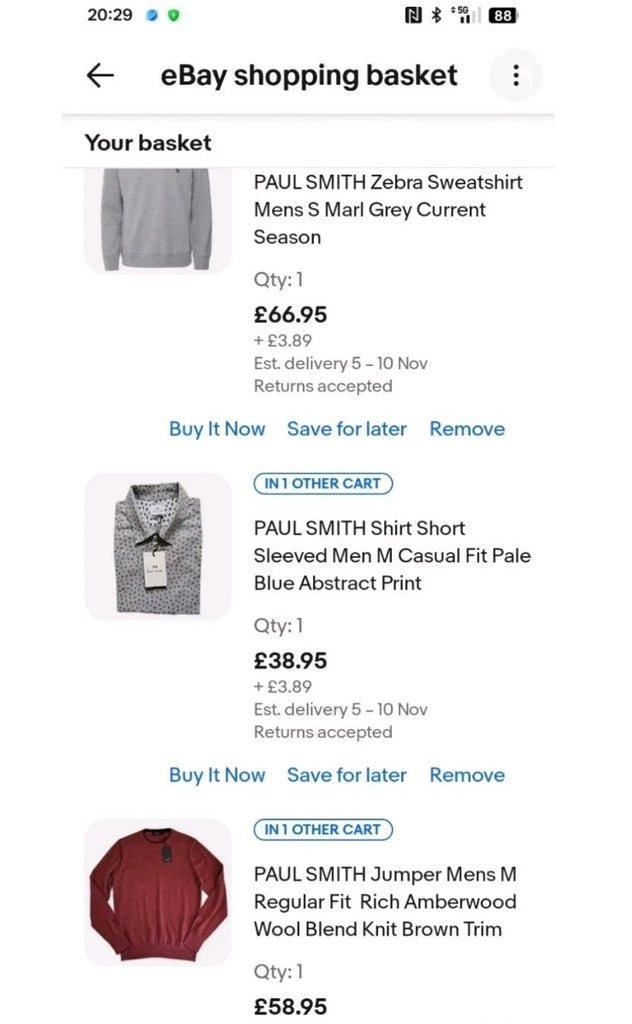Tap the In 1 Other Cart badge above shirt

pyautogui.click(x=323, y=484)
